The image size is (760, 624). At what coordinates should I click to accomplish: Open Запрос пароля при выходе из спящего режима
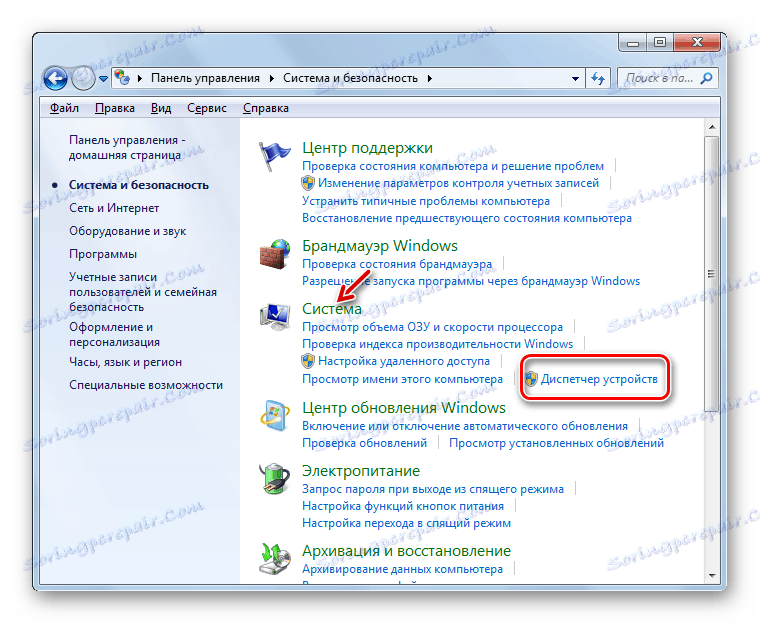coord(433,489)
